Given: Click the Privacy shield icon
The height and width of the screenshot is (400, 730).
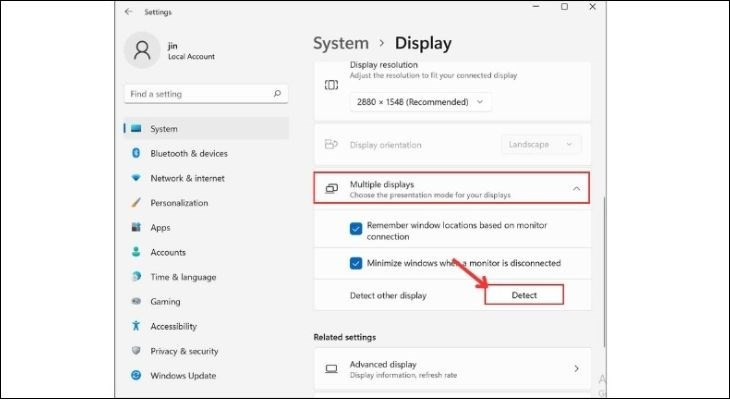Looking at the screenshot, I should tap(136, 351).
